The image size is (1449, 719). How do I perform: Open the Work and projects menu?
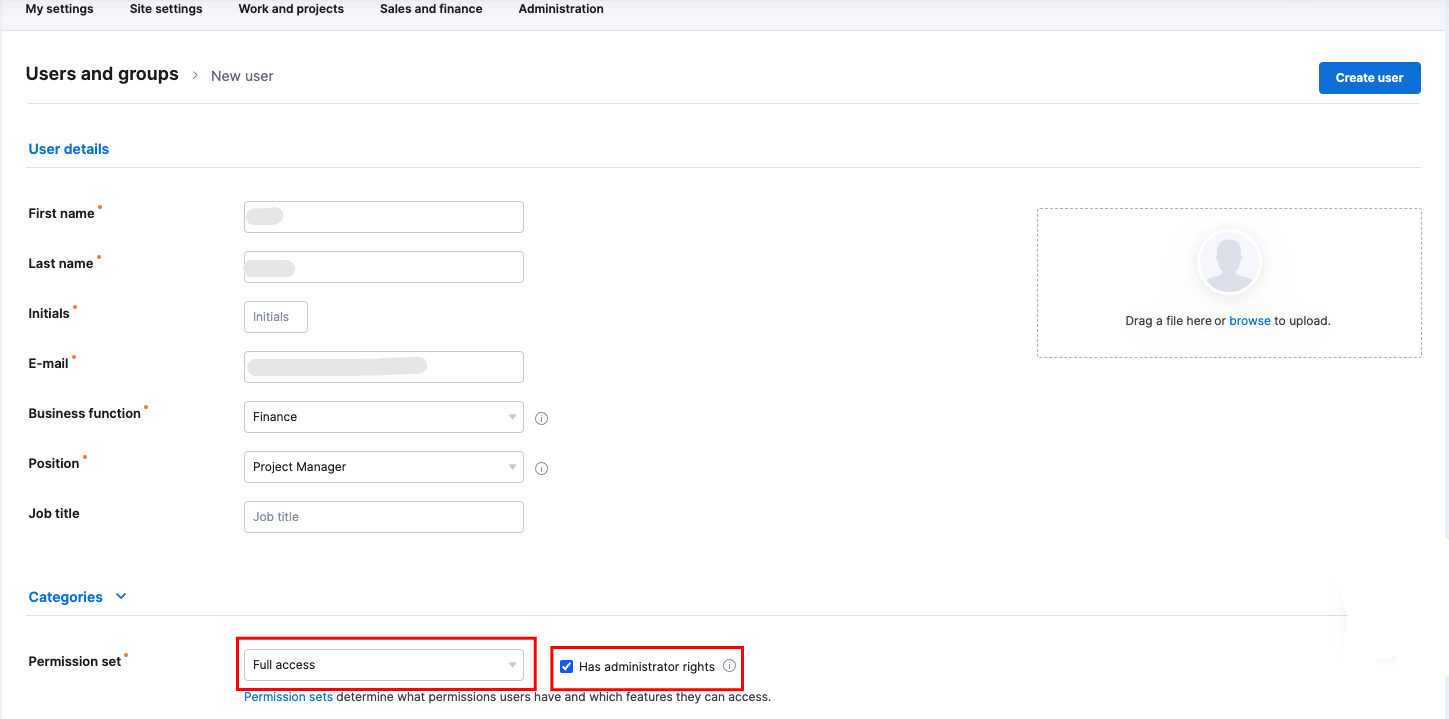[x=290, y=9]
